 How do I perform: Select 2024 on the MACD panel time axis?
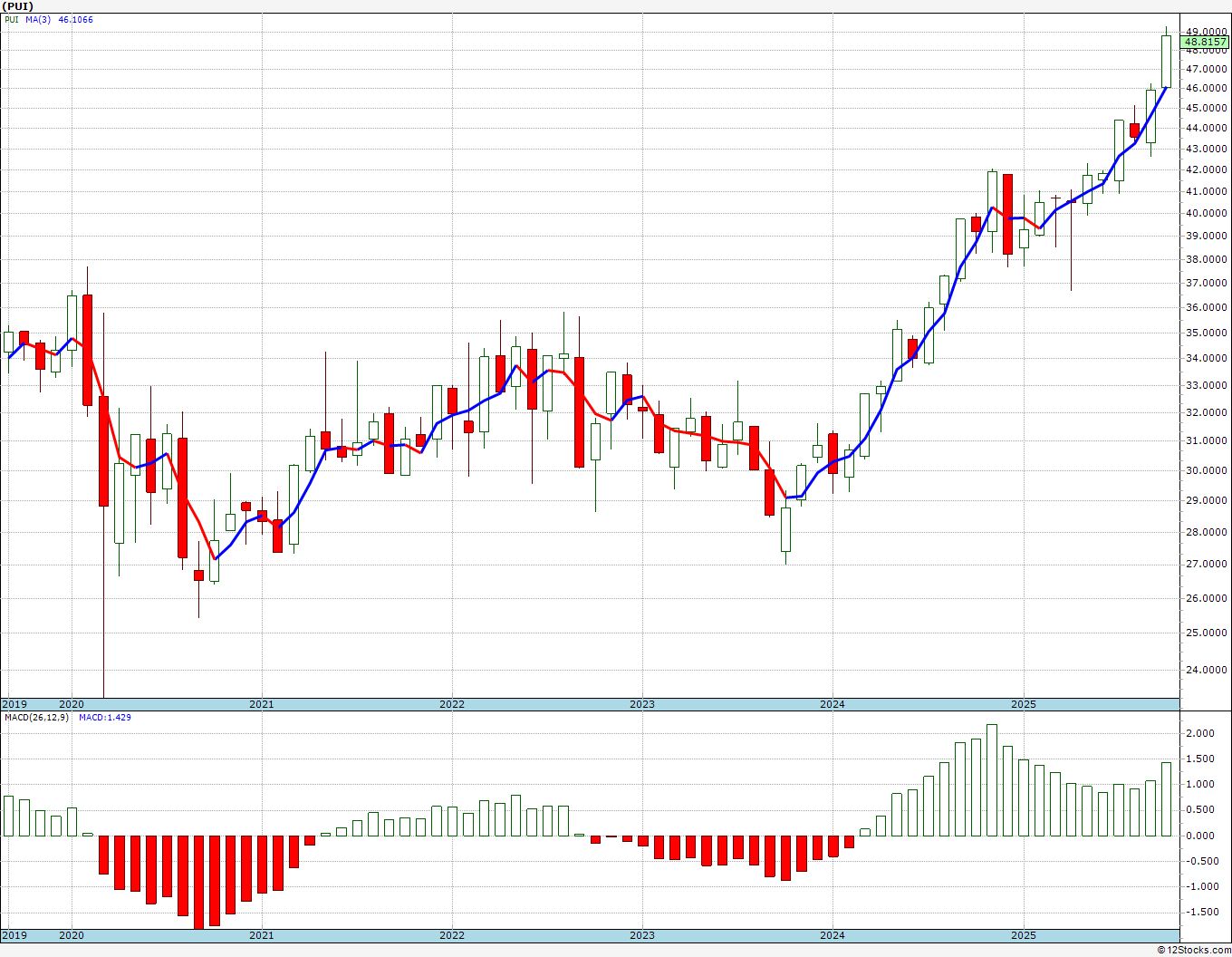tap(833, 935)
